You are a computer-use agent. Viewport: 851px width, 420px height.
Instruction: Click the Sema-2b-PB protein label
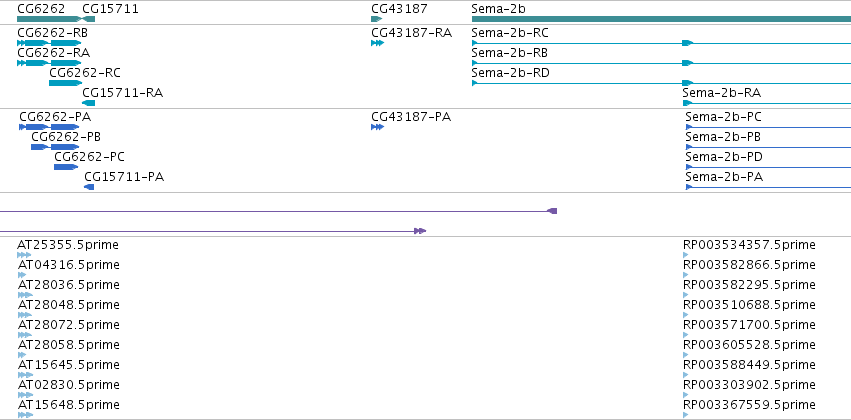click(722, 137)
